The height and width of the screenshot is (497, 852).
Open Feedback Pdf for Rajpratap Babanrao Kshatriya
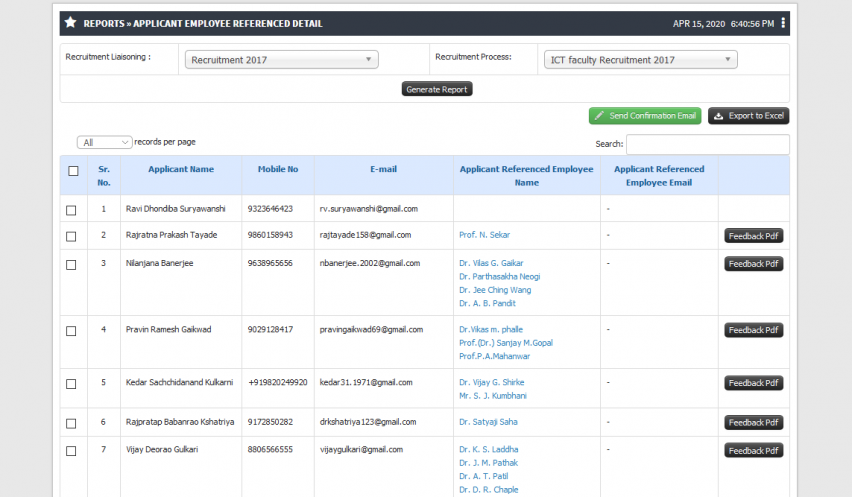click(x=754, y=423)
